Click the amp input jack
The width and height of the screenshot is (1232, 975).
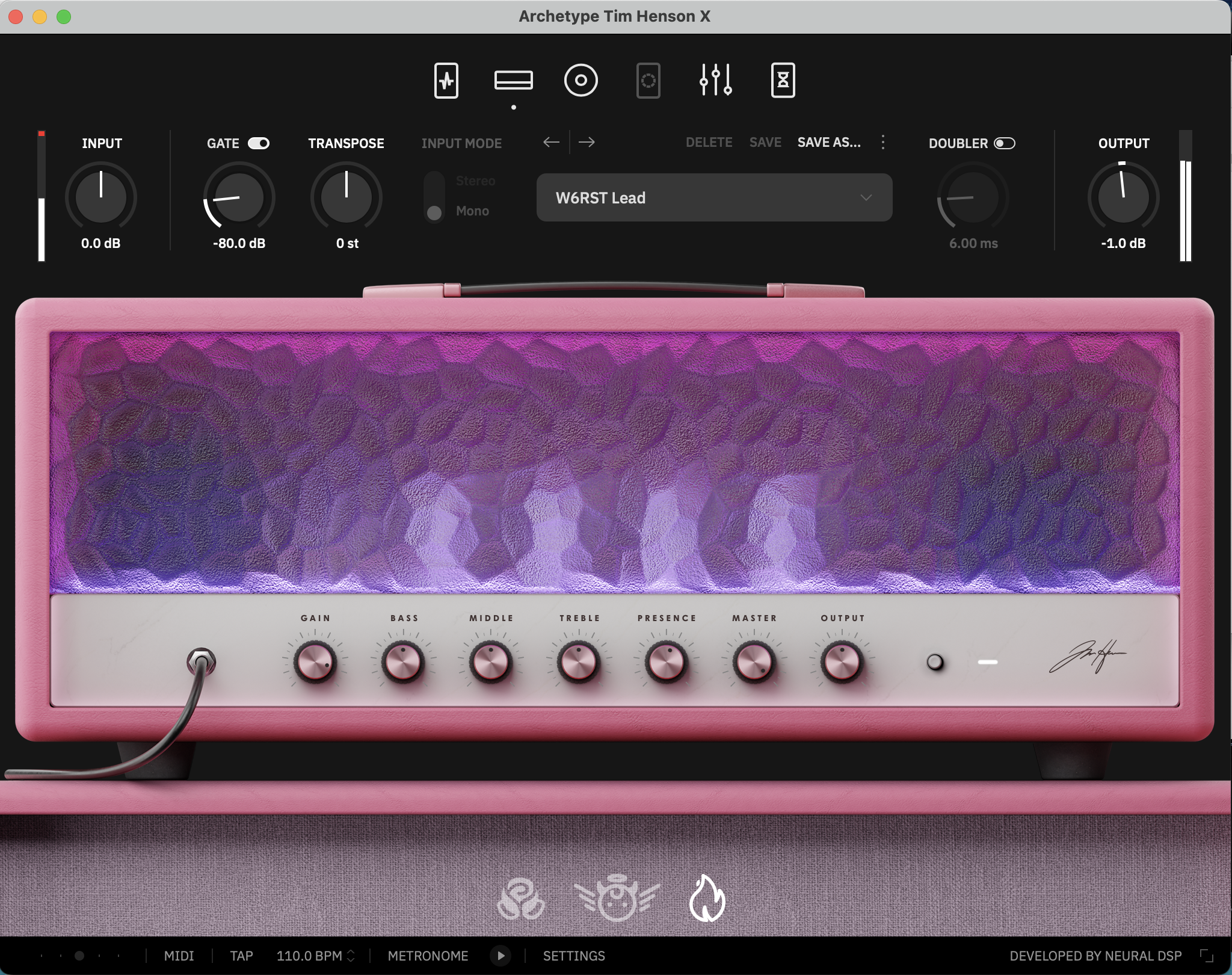tap(201, 662)
